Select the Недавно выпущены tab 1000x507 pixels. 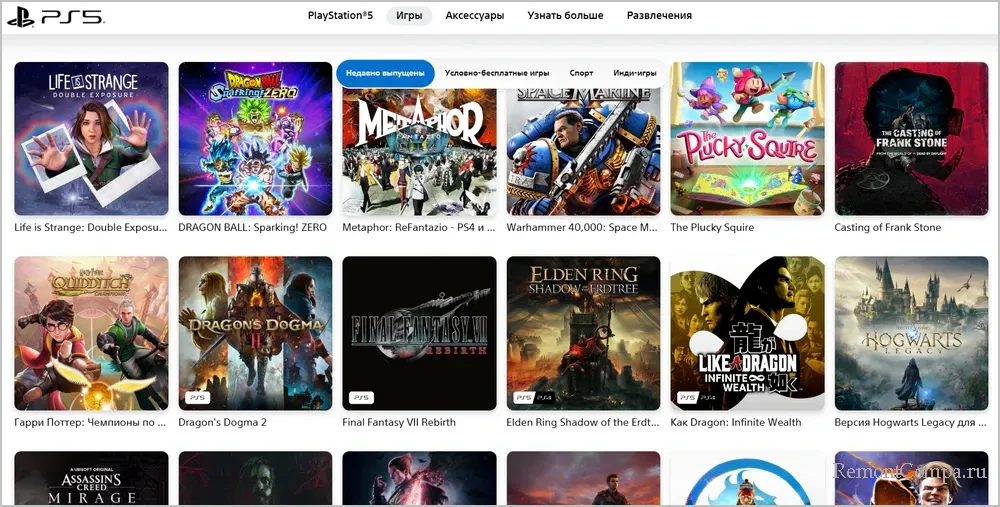coord(385,73)
